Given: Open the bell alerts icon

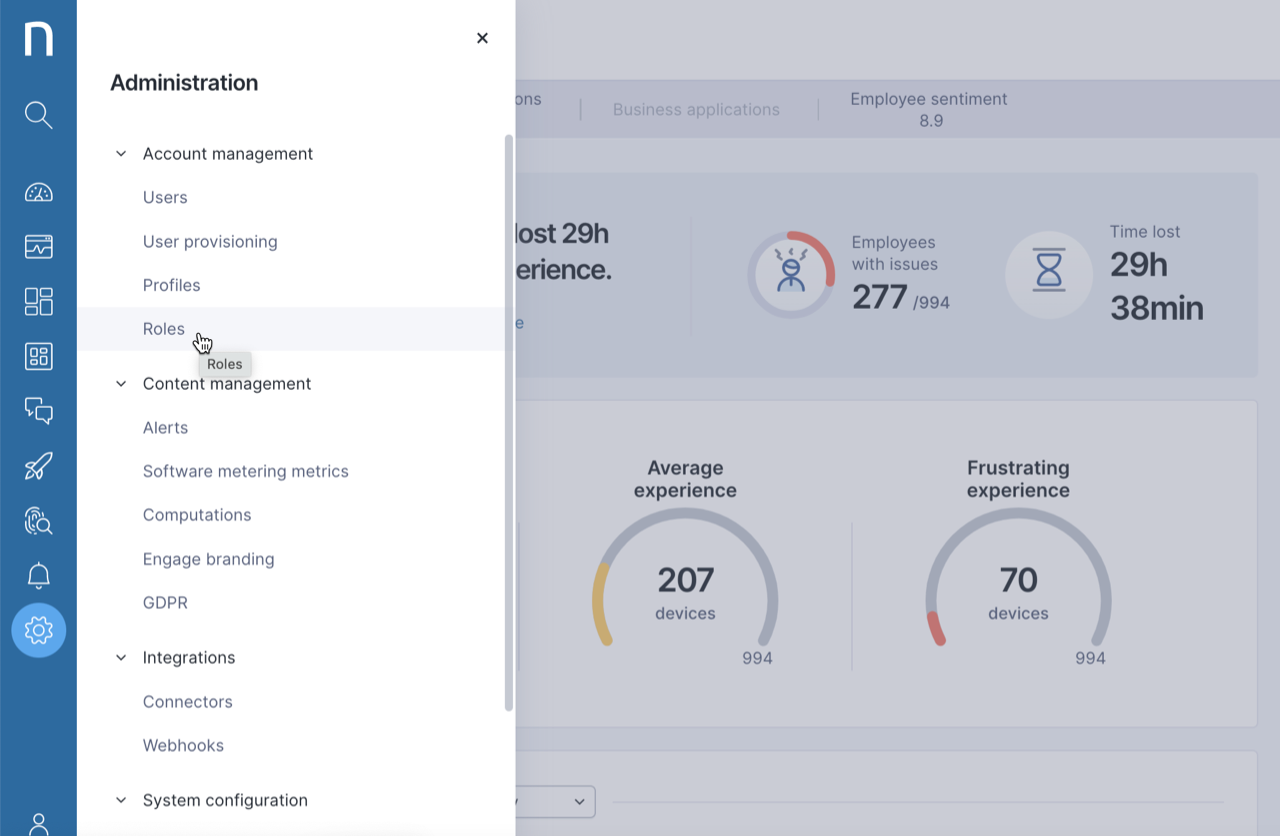Looking at the screenshot, I should coord(38,575).
